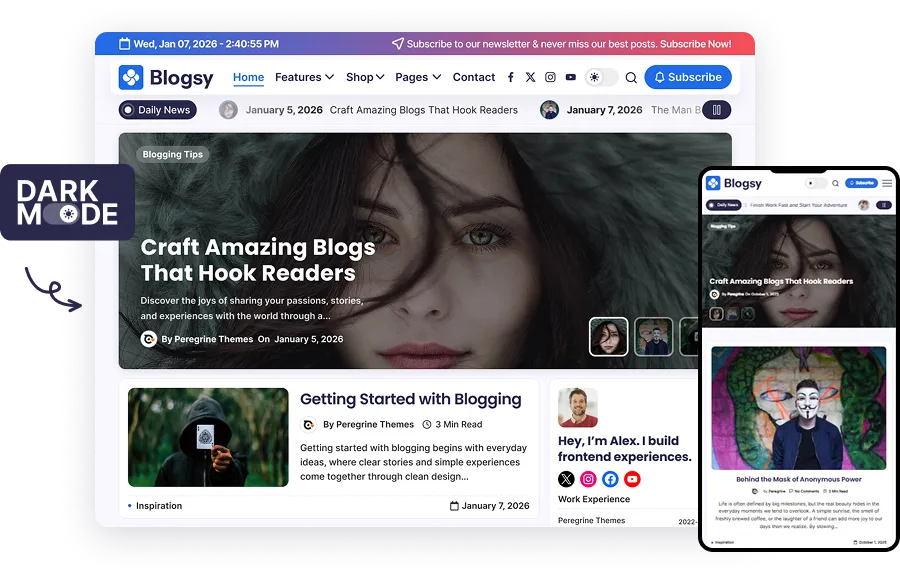Pause the Daily News ticker

(x=716, y=110)
